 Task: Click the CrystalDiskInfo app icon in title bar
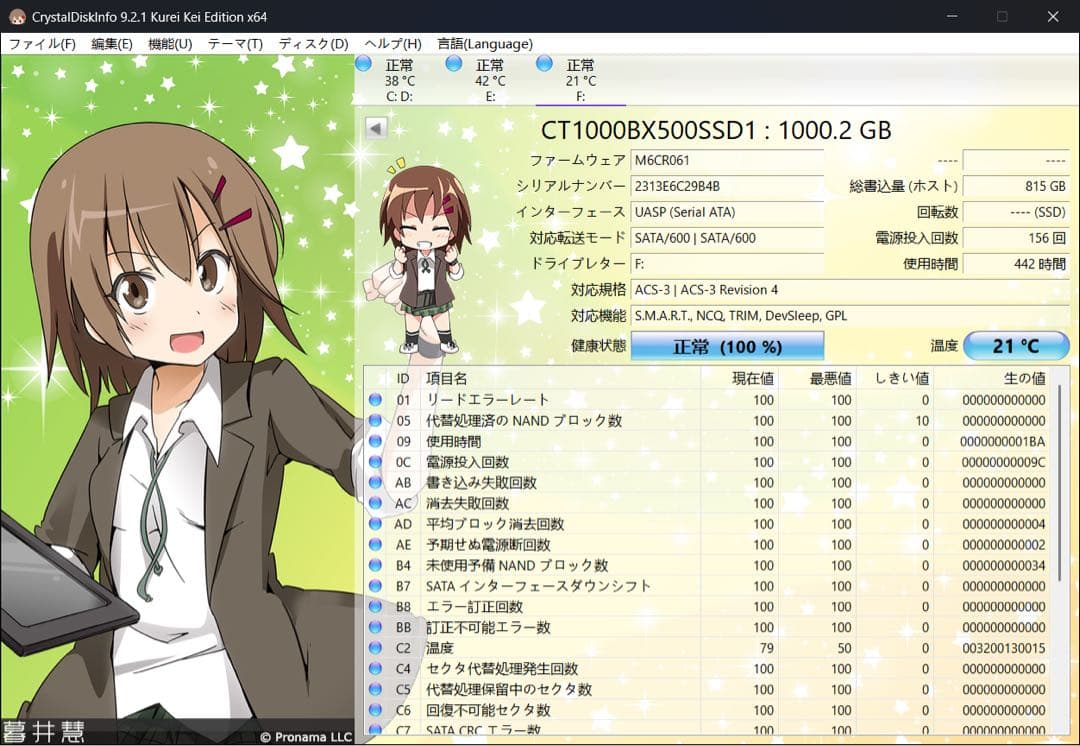click(x=17, y=17)
